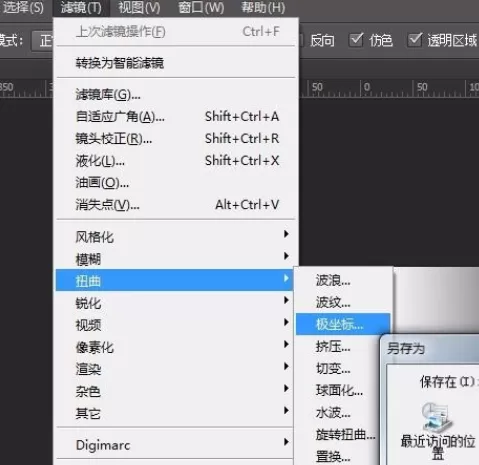Open 液化(L)... filter
Screen dimensions: 479x465
point(176,161)
